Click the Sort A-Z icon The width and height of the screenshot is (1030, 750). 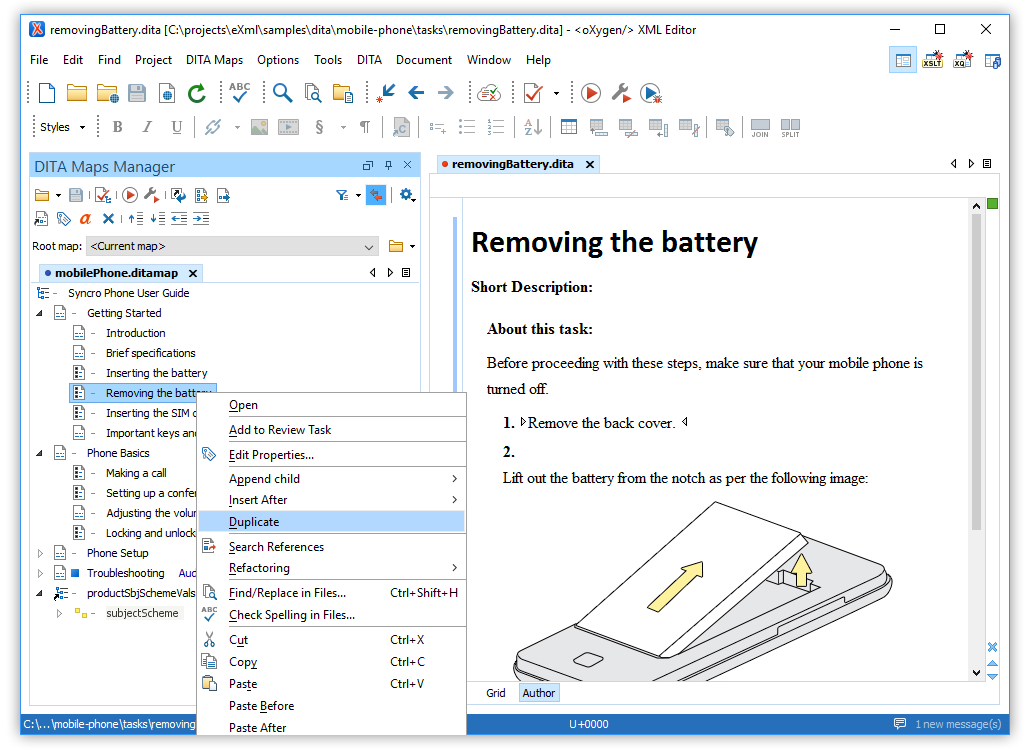click(x=533, y=127)
